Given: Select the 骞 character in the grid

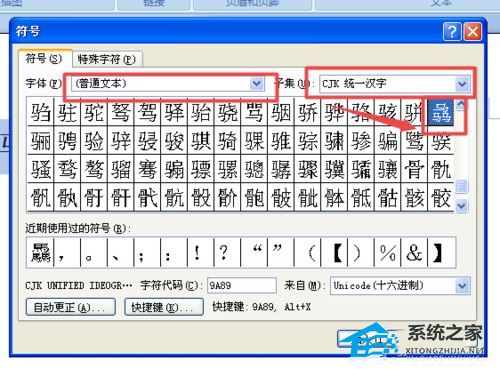Looking at the screenshot, I should click(147, 168).
